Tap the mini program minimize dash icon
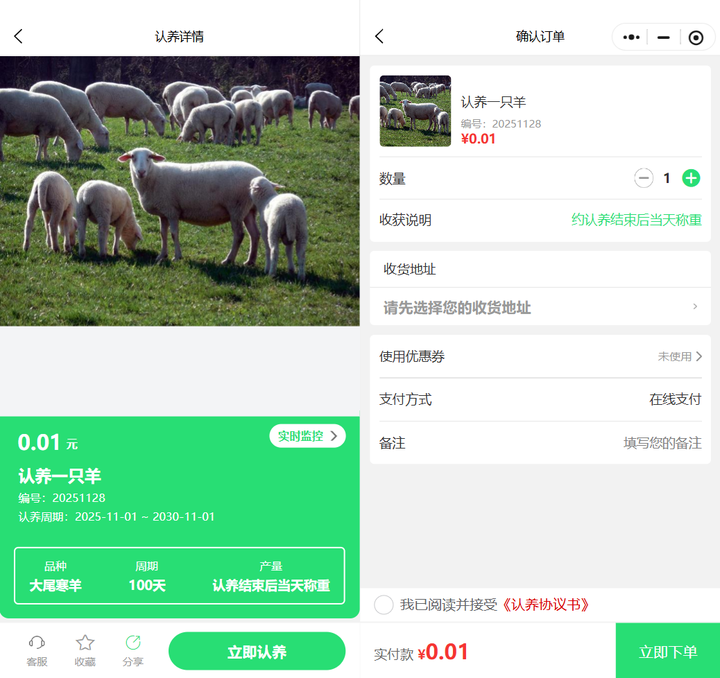720x678 pixels. tap(664, 37)
